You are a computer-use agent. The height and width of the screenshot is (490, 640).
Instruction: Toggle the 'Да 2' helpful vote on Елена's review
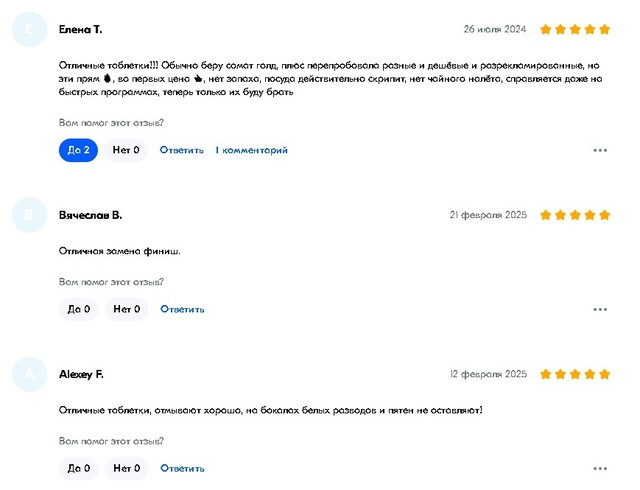pyautogui.click(x=78, y=150)
